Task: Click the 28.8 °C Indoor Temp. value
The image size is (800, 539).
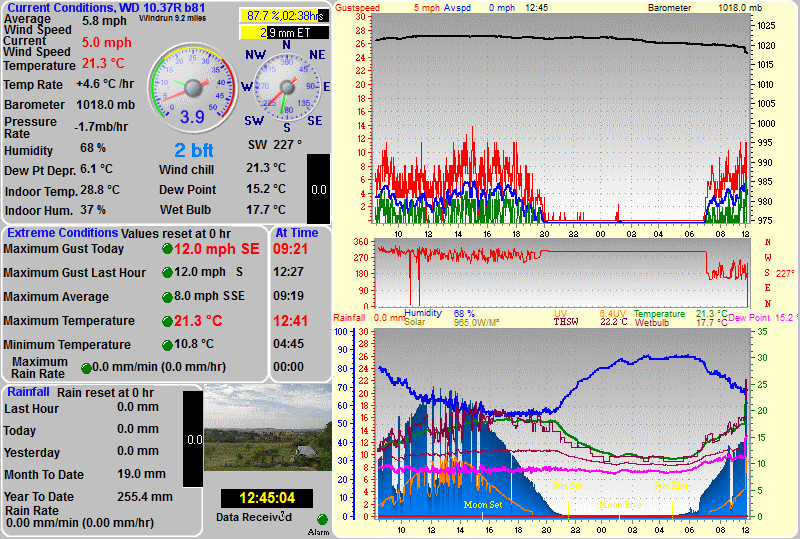Action: pyautogui.click(x=100, y=190)
